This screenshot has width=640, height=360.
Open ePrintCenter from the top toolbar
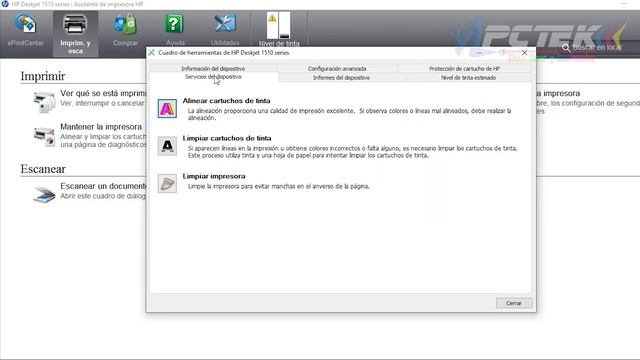[x=25, y=30]
